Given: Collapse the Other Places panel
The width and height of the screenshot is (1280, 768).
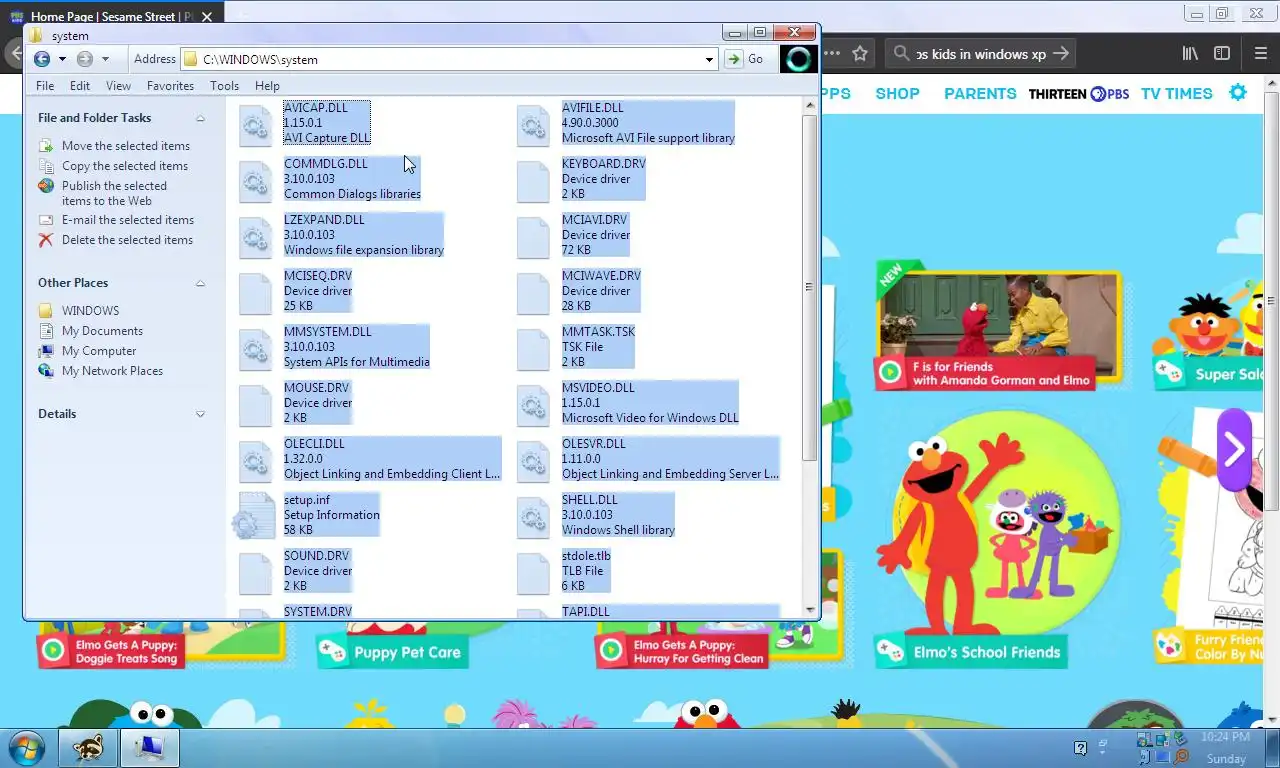Looking at the screenshot, I should (x=200, y=283).
